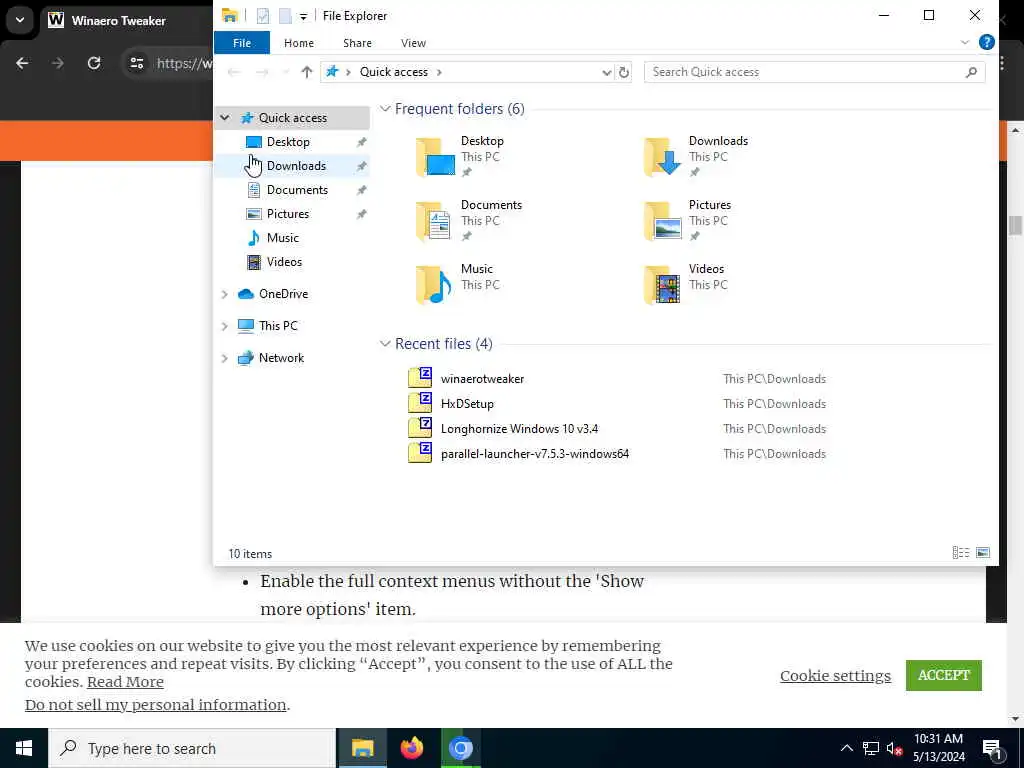Open Chromium browser from the taskbar
1024x768 pixels.
click(460, 748)
